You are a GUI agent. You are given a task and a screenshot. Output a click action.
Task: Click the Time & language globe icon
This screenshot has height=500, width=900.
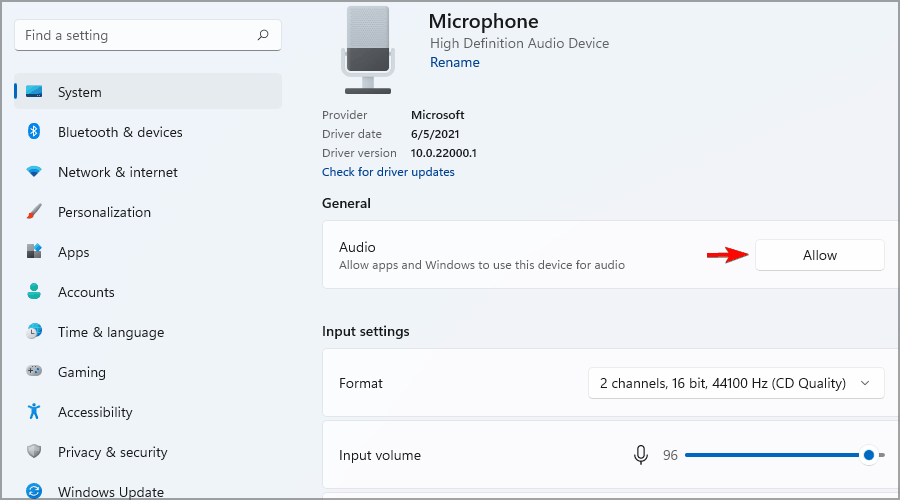point(34,331)
